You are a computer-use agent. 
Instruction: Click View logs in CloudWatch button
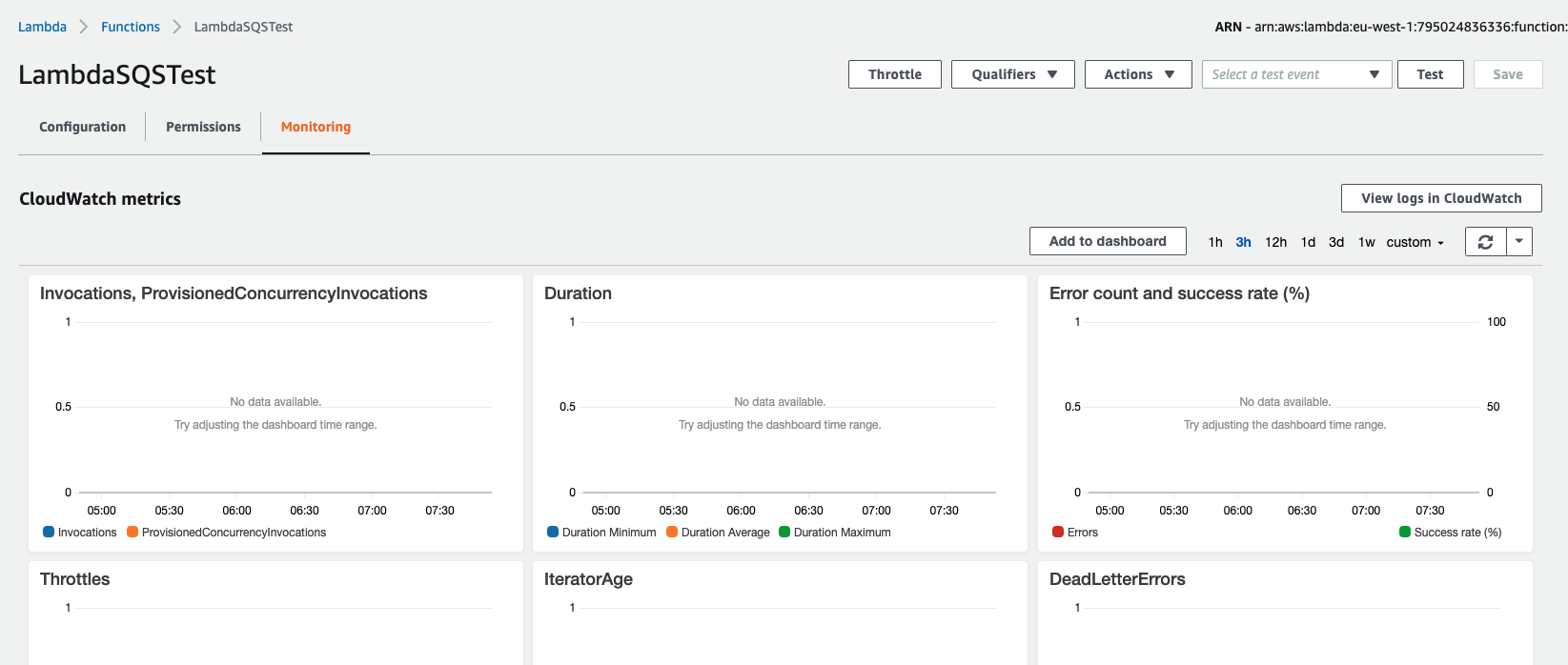tap(1441, 198)
